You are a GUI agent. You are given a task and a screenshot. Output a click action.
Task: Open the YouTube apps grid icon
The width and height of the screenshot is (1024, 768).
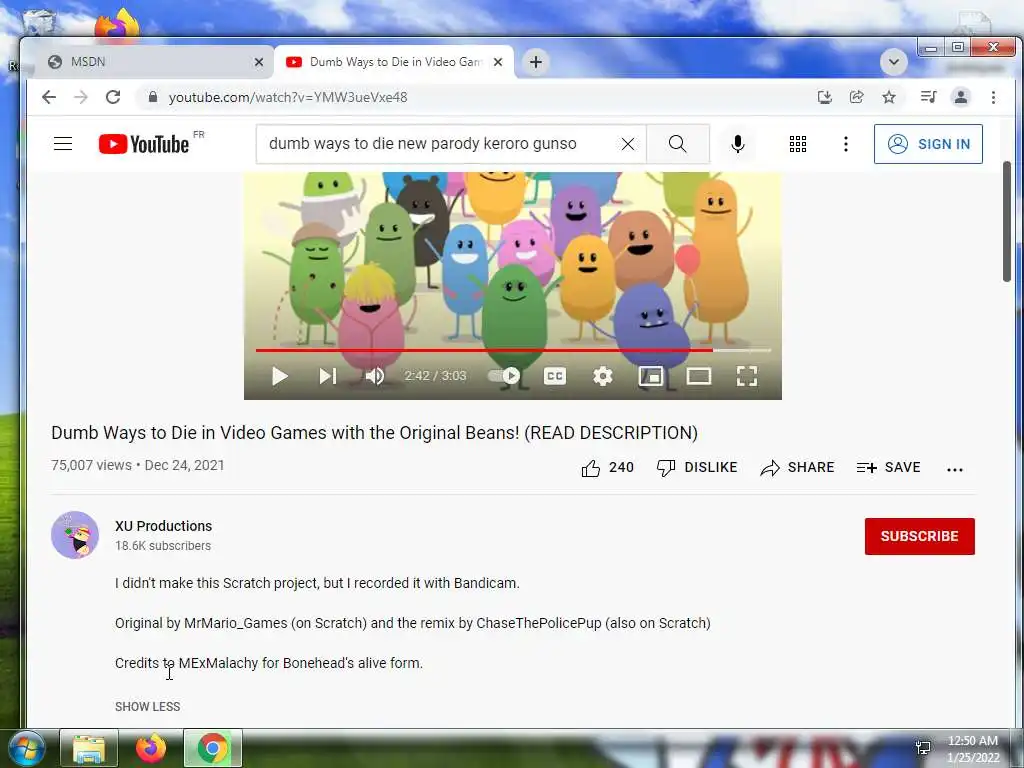tap(797, 144)
